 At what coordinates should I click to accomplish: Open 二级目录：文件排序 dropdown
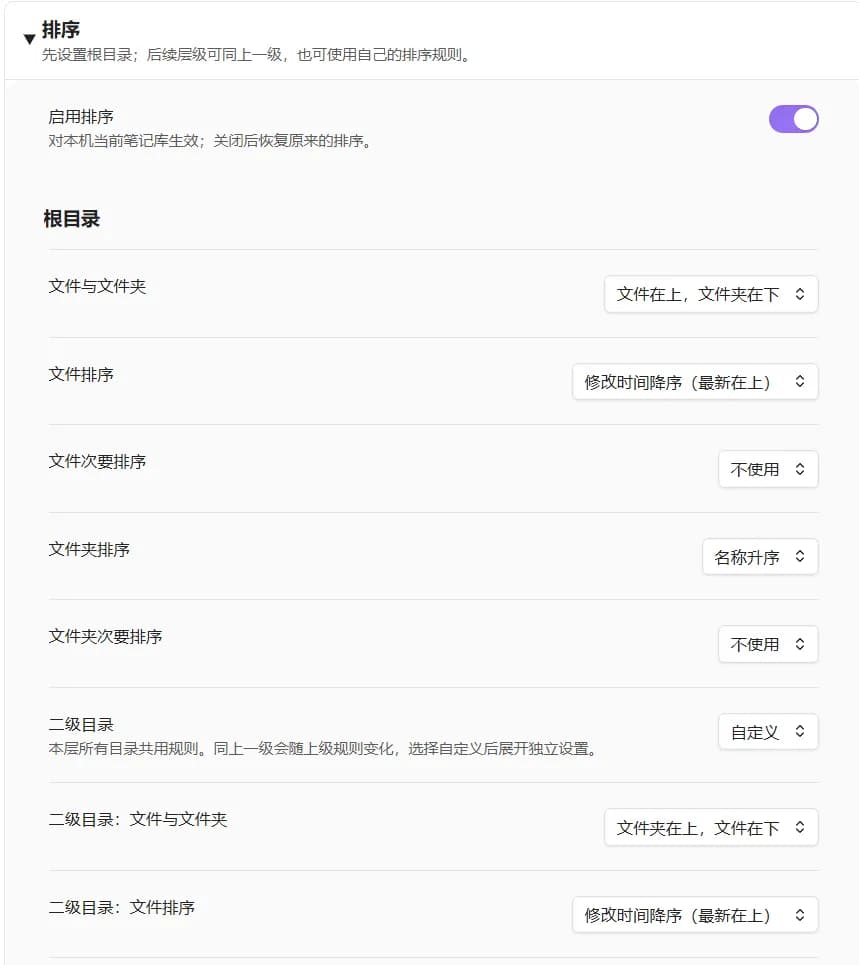(695, 915)
